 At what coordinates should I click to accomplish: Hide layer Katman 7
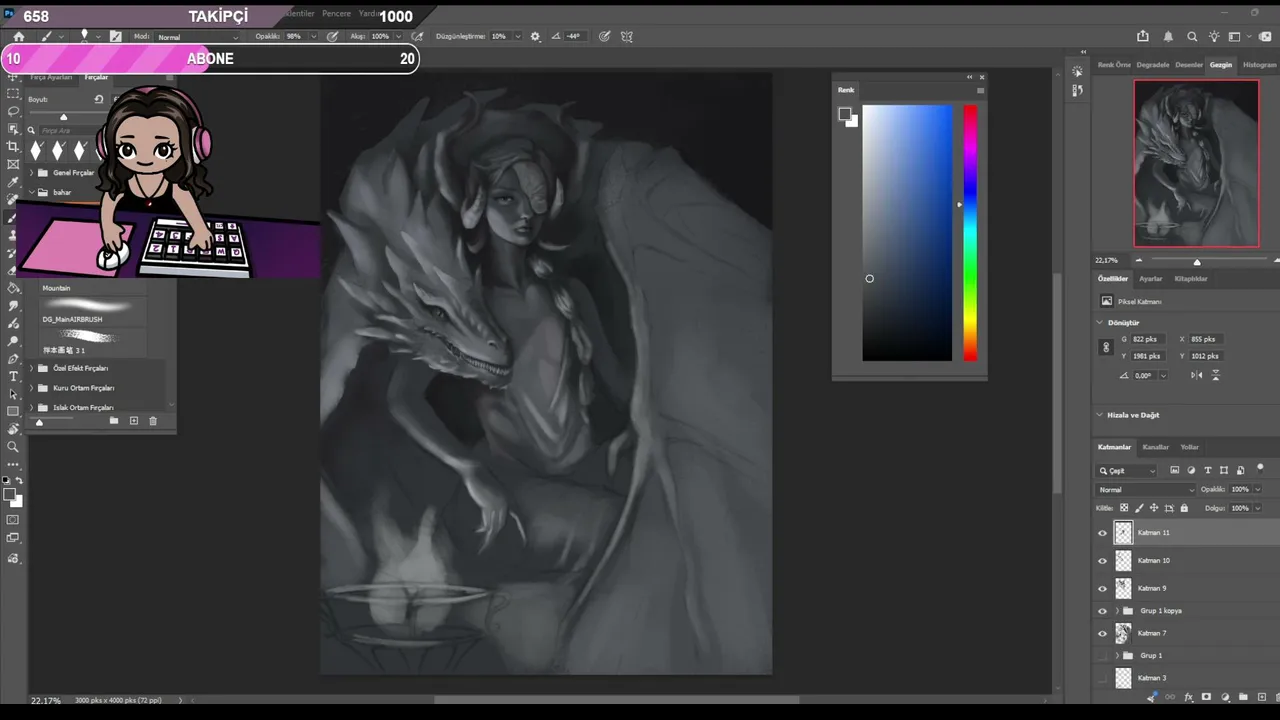pos(1103,633)
